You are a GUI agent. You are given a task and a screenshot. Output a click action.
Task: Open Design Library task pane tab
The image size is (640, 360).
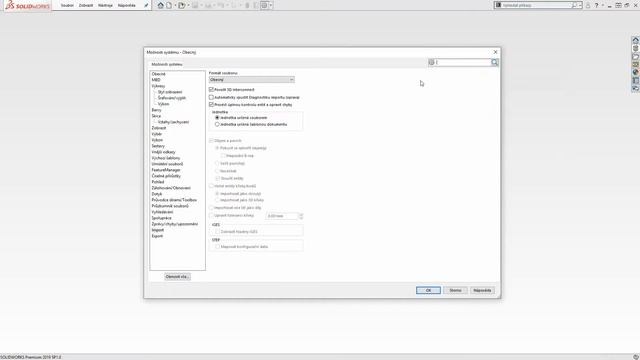(x=636, y=48)
